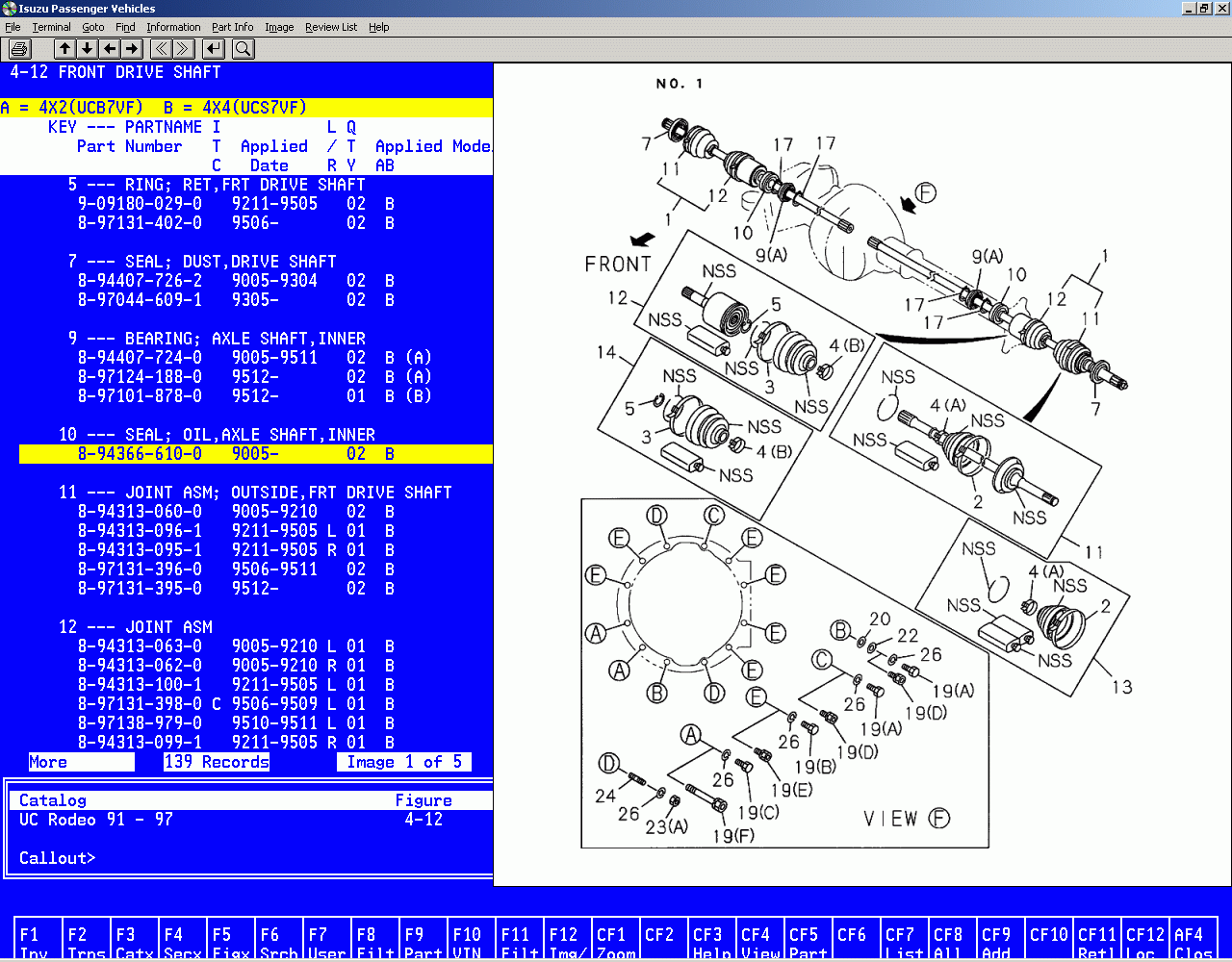Click the CF9 Add function key
The width and height of the screenshot is (1232, 962).
pyautogui.click(x=1000, y=940)
